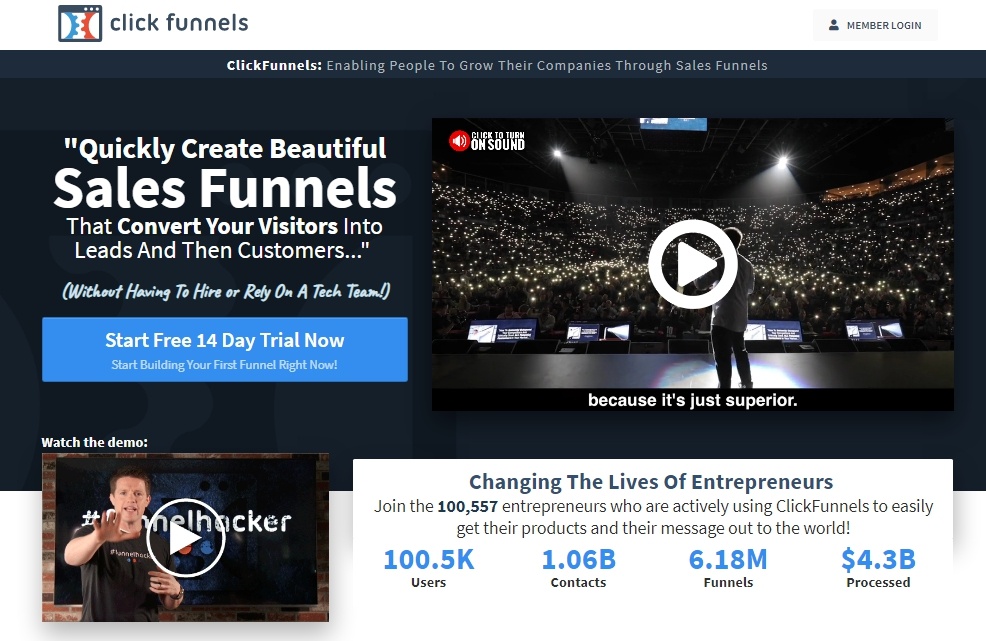Click the 100.5K Users statistic
This screenshot has height=641, width=986.
pyautogui.click(x=428, y=568)
